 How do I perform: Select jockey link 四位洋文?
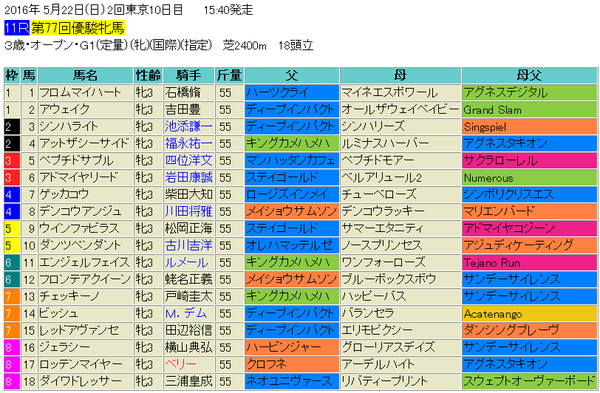[x=188, y=160]
